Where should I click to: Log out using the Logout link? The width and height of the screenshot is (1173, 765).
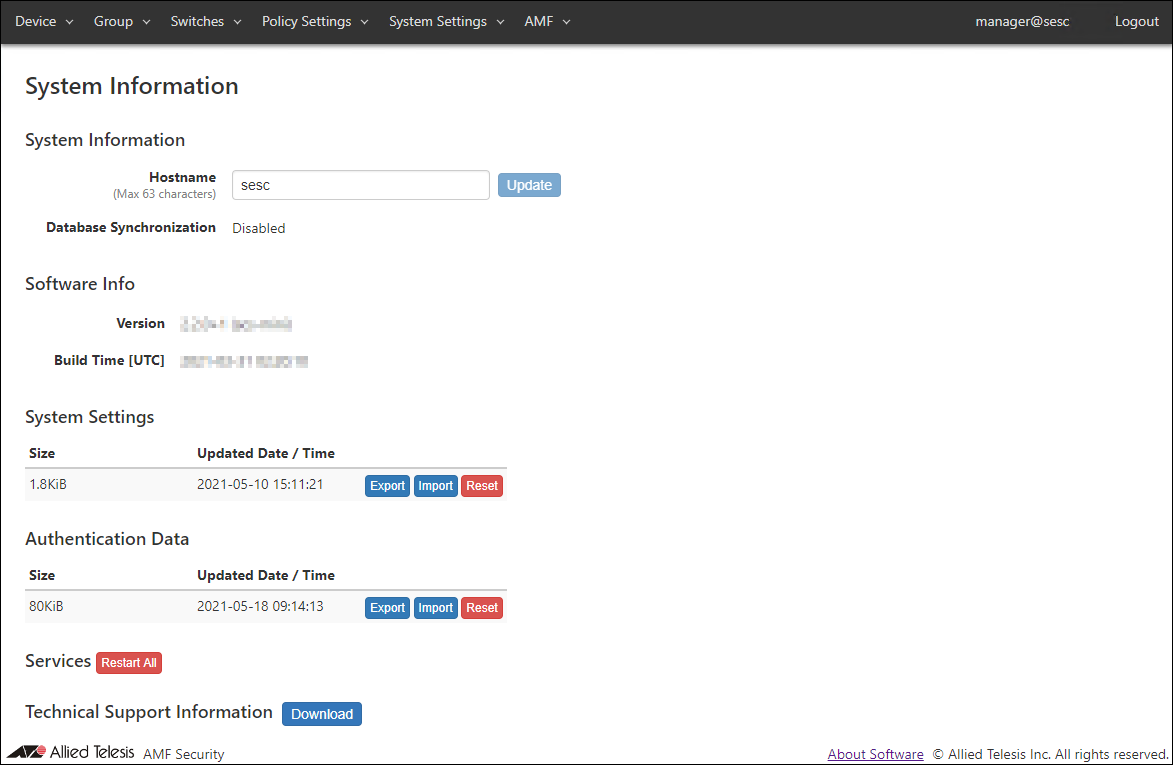tap(1136, 21)
